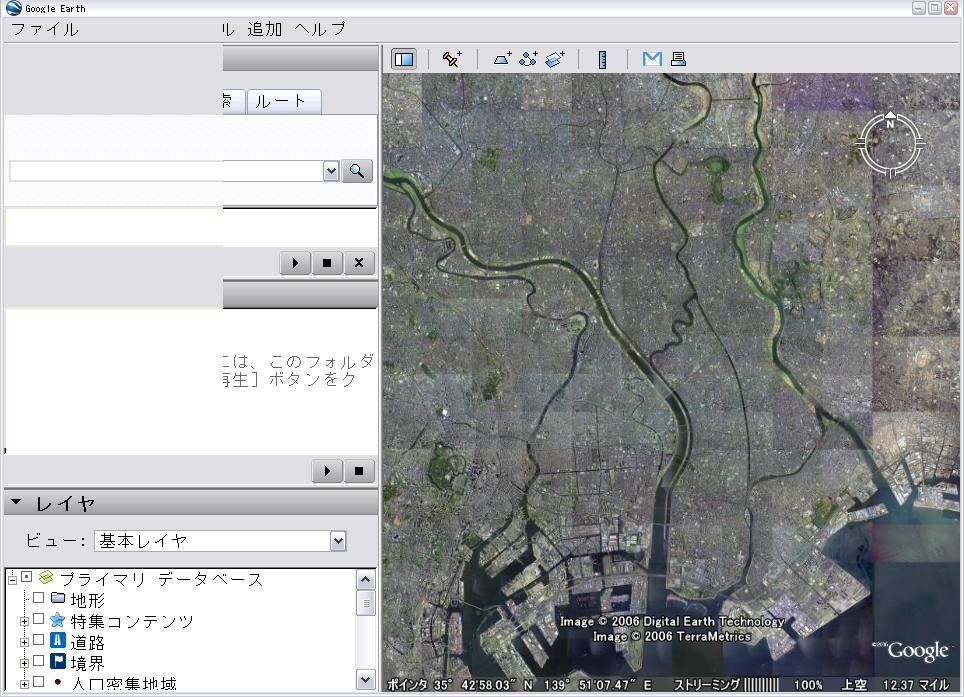Click the レイヤ panel header title
The width and height of the screenshot is (964, 697).
tap(65, 504)
